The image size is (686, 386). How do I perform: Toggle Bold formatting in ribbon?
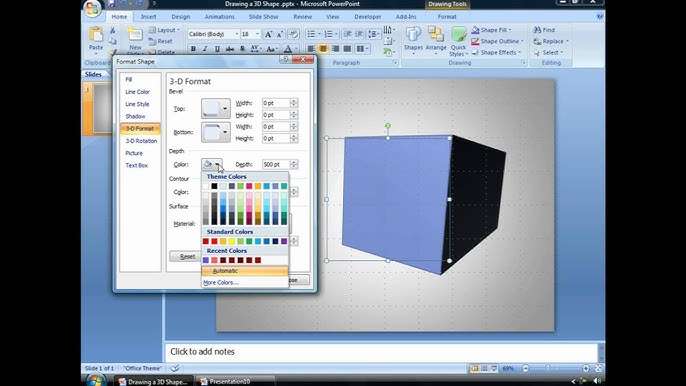click(193, 49)
